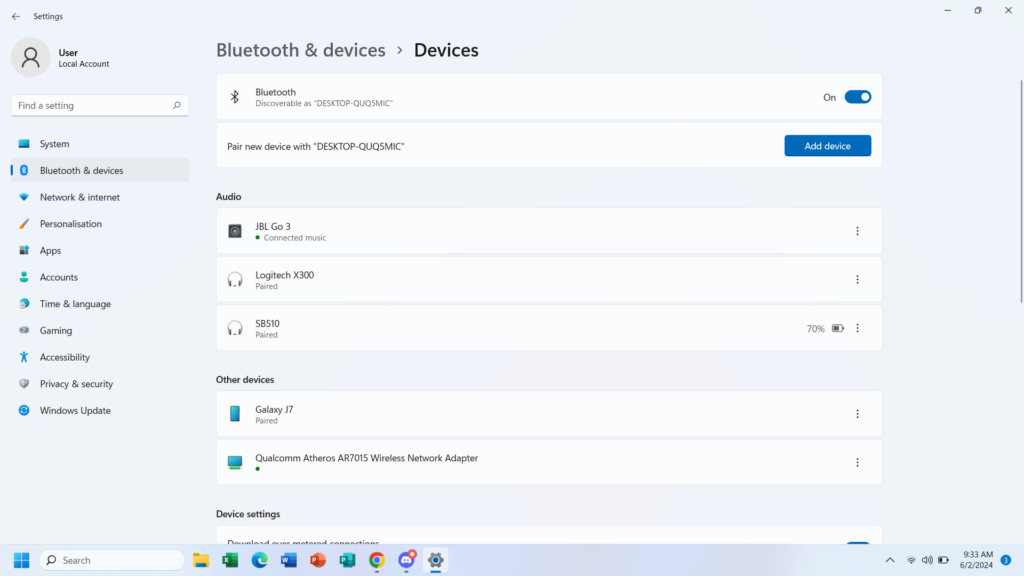The image size is (1024, 576).
Task: Click the Galaxy J7 phone icon
Action: click(235, 414)
